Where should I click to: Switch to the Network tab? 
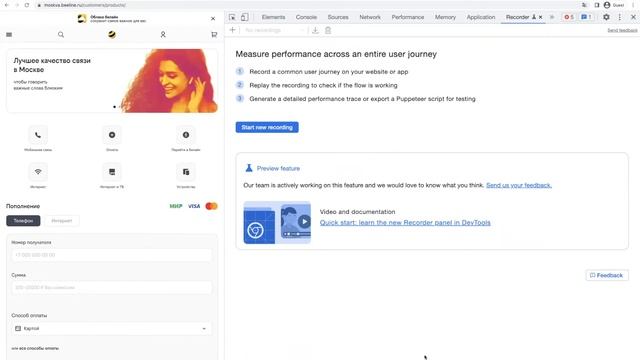point(370,17)
